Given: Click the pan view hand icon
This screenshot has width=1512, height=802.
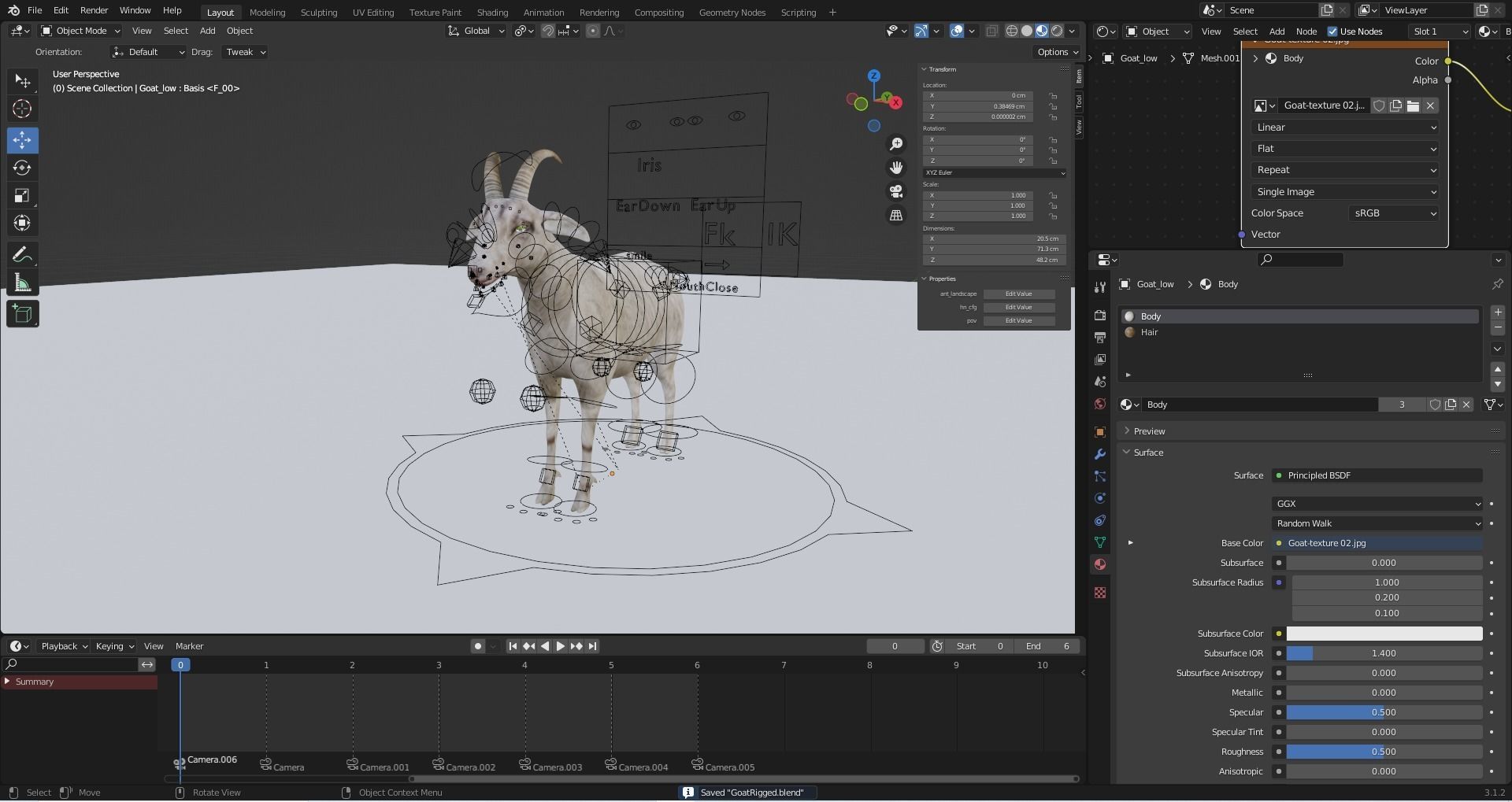Looking at the screenshot, I should pos(896,168).
